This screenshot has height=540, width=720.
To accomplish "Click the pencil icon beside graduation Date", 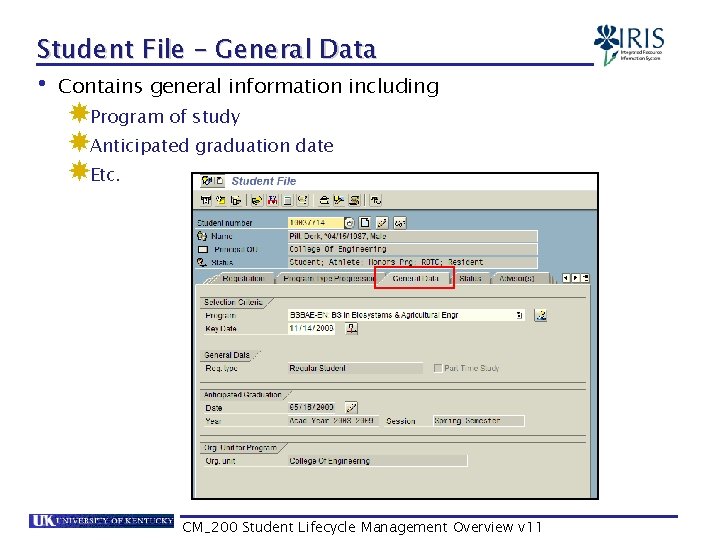I will (351, 407).
